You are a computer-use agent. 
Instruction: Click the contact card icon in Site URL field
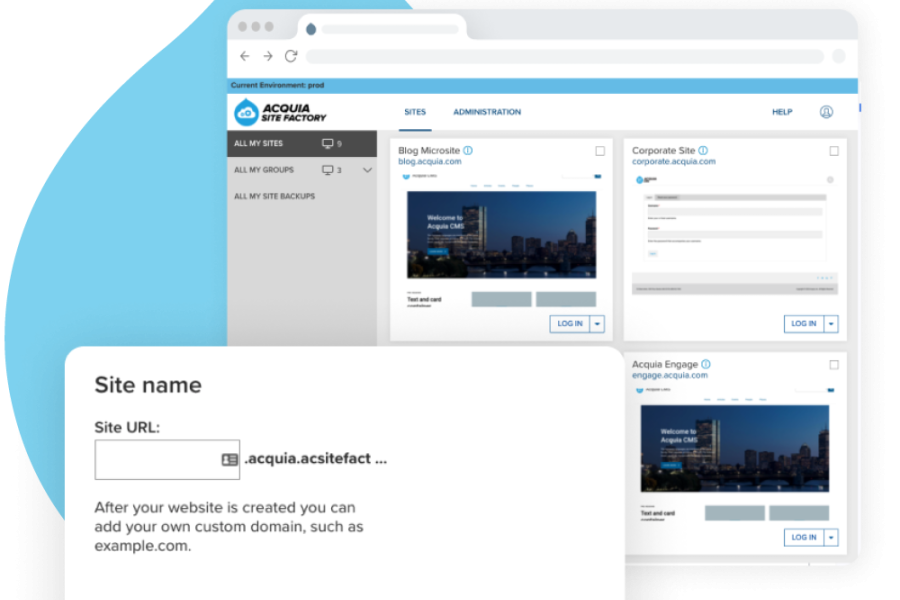coord(229,460)
